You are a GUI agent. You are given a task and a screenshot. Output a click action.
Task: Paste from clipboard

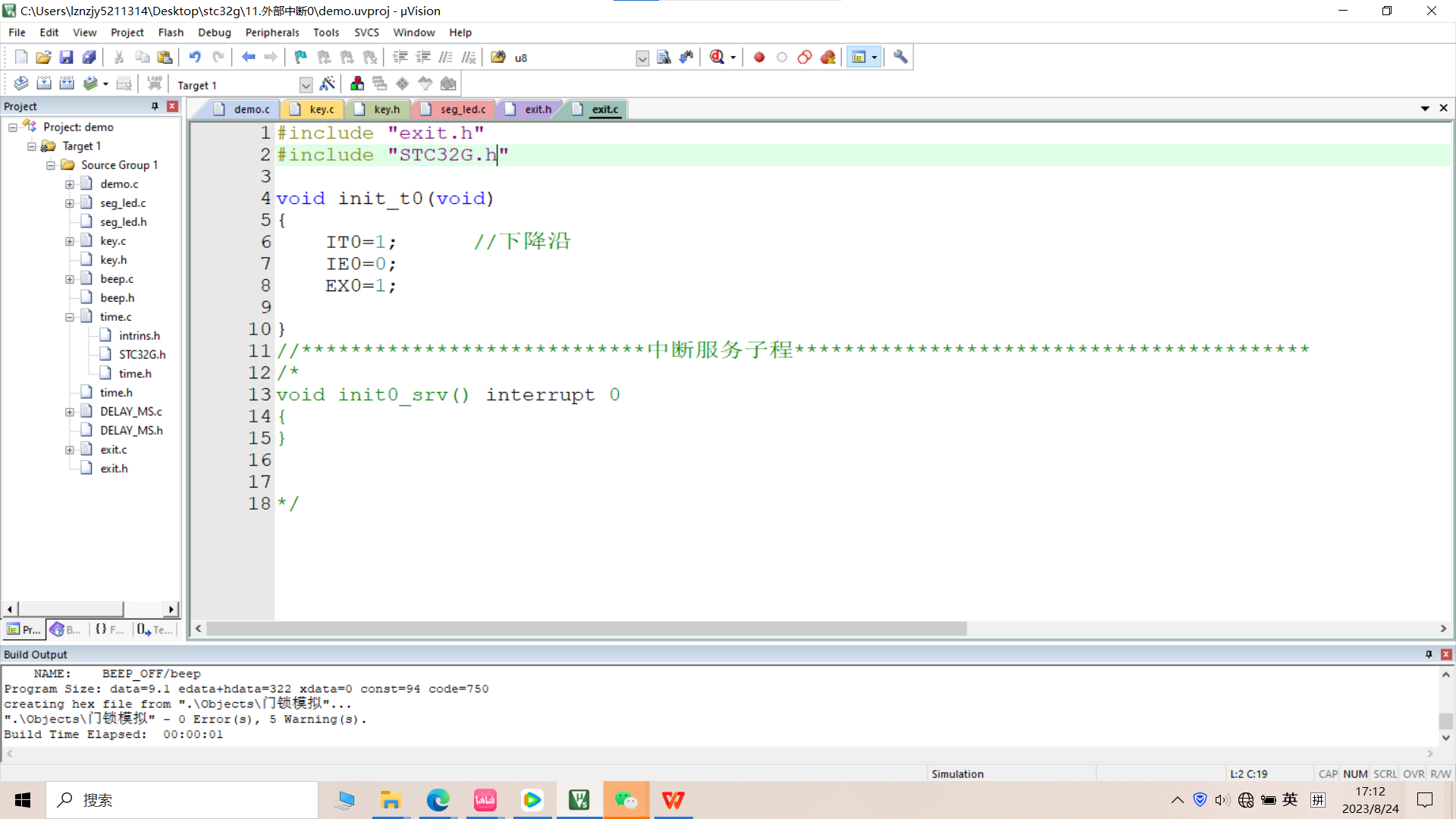point(165,57)
